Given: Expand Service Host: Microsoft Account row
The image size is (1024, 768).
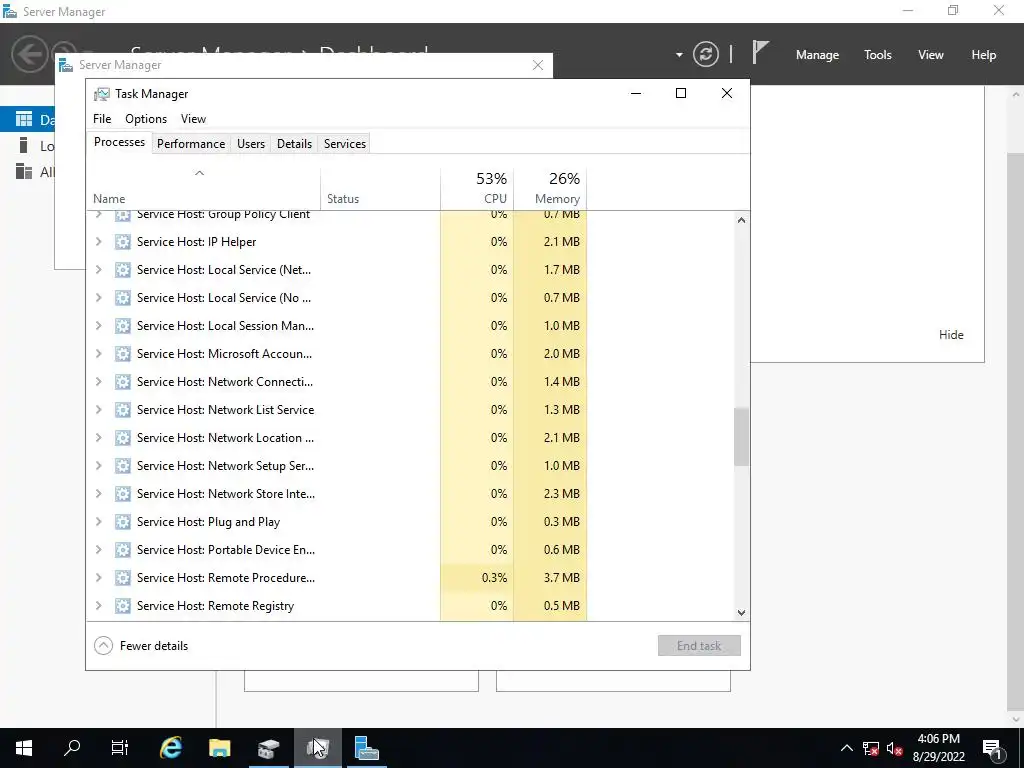Looking at the screenshot, I should (99, 353).
